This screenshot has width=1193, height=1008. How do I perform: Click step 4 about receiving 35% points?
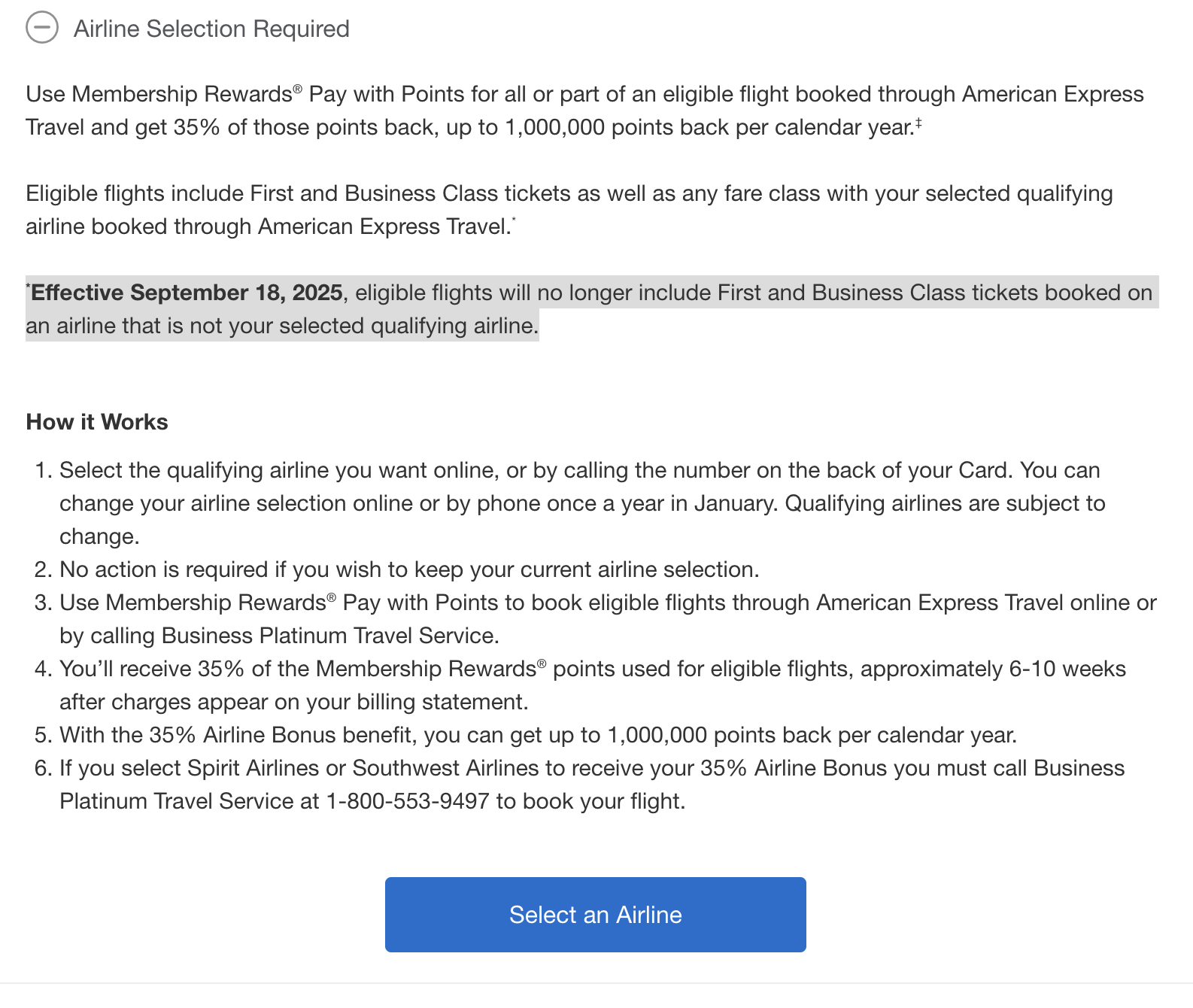(593, 669)
